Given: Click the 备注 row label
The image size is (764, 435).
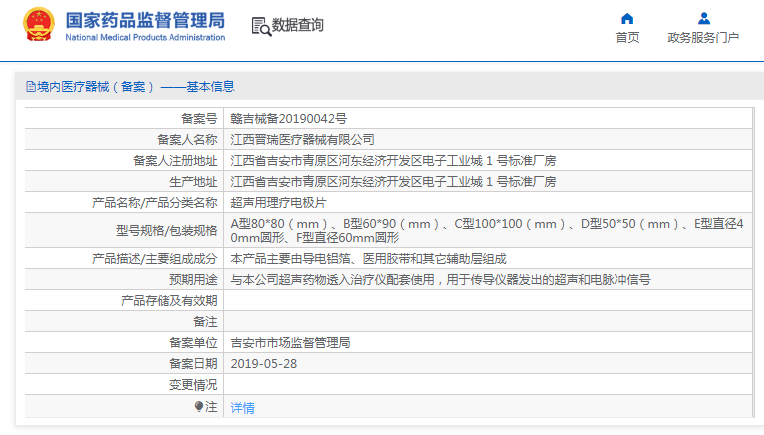Looking at the screenshot, I should [x=205, y=322].
